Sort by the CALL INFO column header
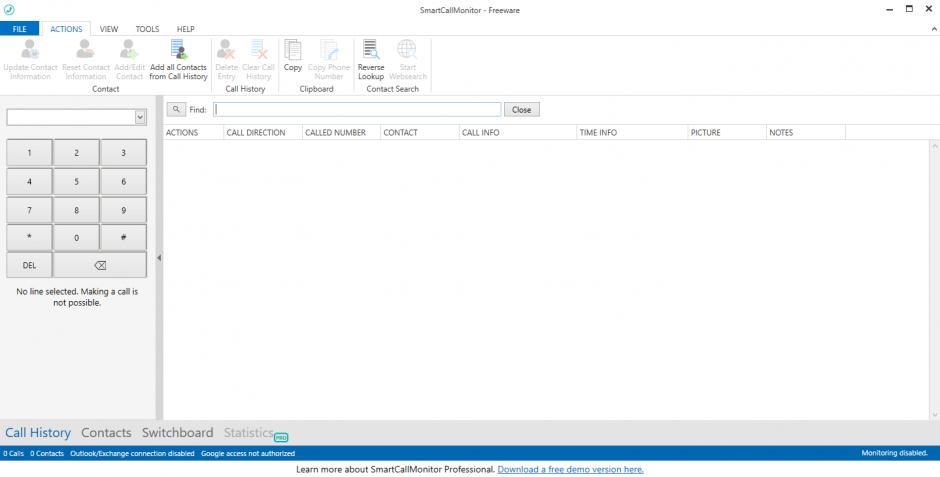Screen dimensions: 940x477 [517, 132]
